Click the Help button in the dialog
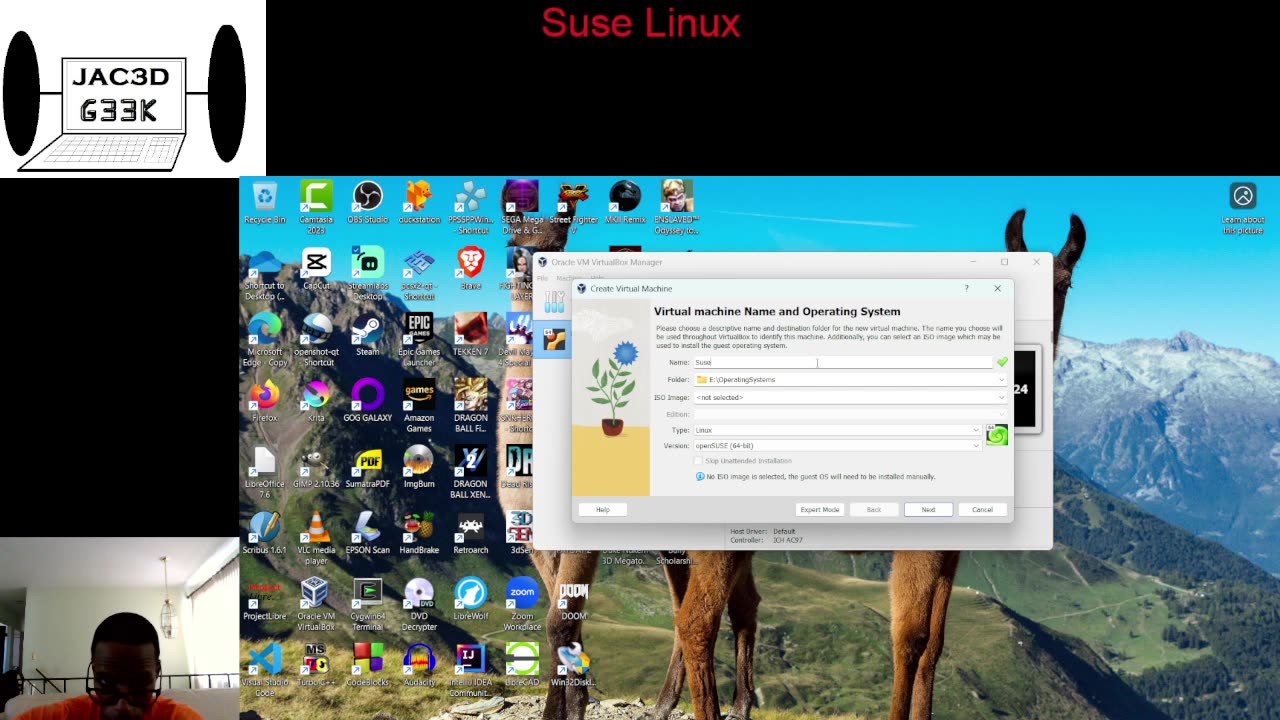The image size is (1280, 720). 602,510
